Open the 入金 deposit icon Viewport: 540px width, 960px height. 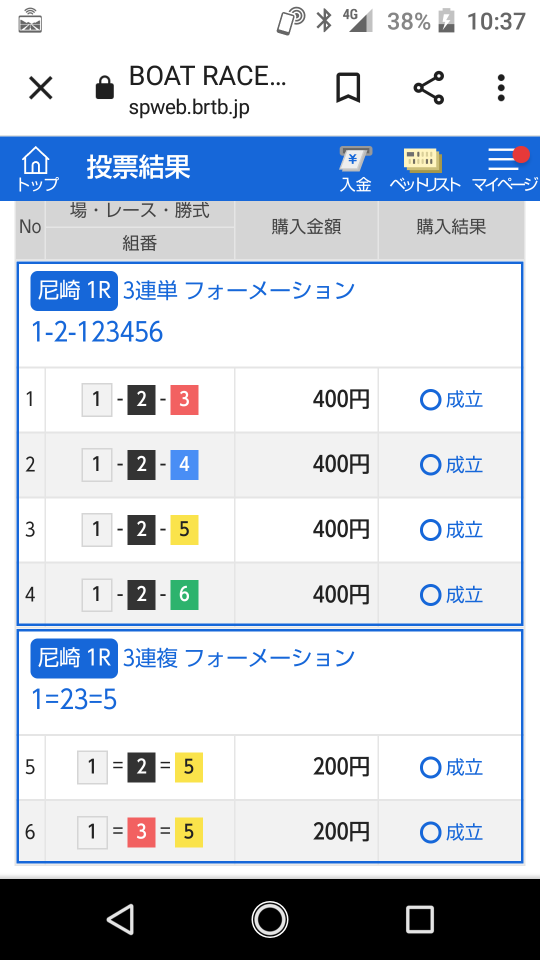point(356,170)
